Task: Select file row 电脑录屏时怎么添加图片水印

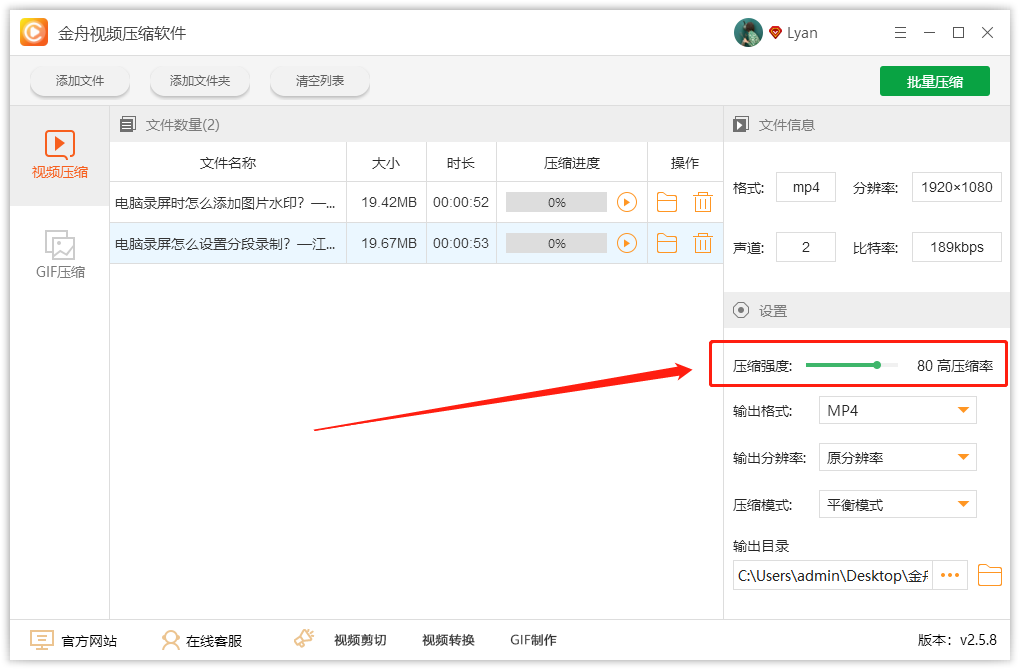Action: click(x=416, y=202)
